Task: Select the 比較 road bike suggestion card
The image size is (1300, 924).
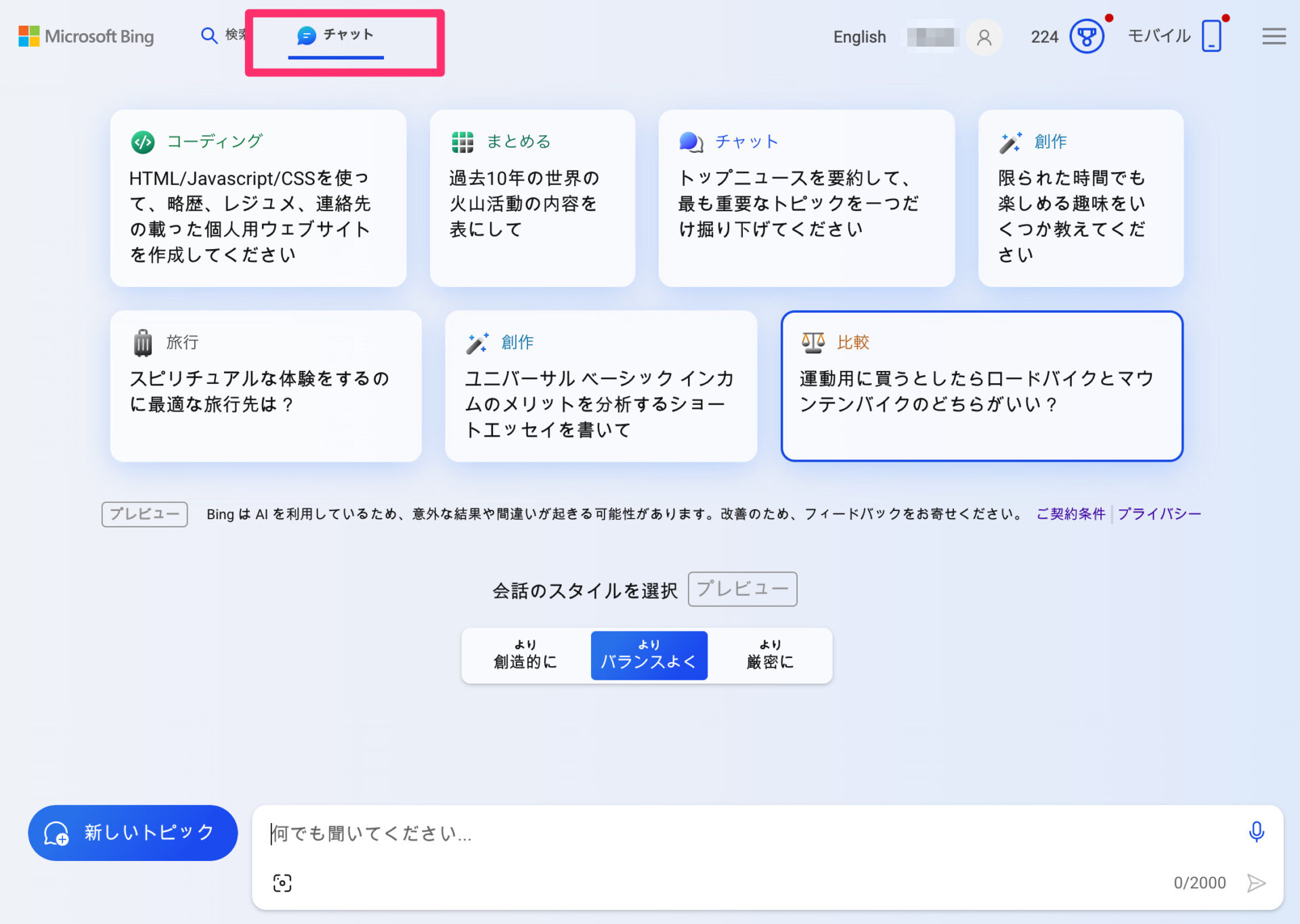Action: [981, 386]
